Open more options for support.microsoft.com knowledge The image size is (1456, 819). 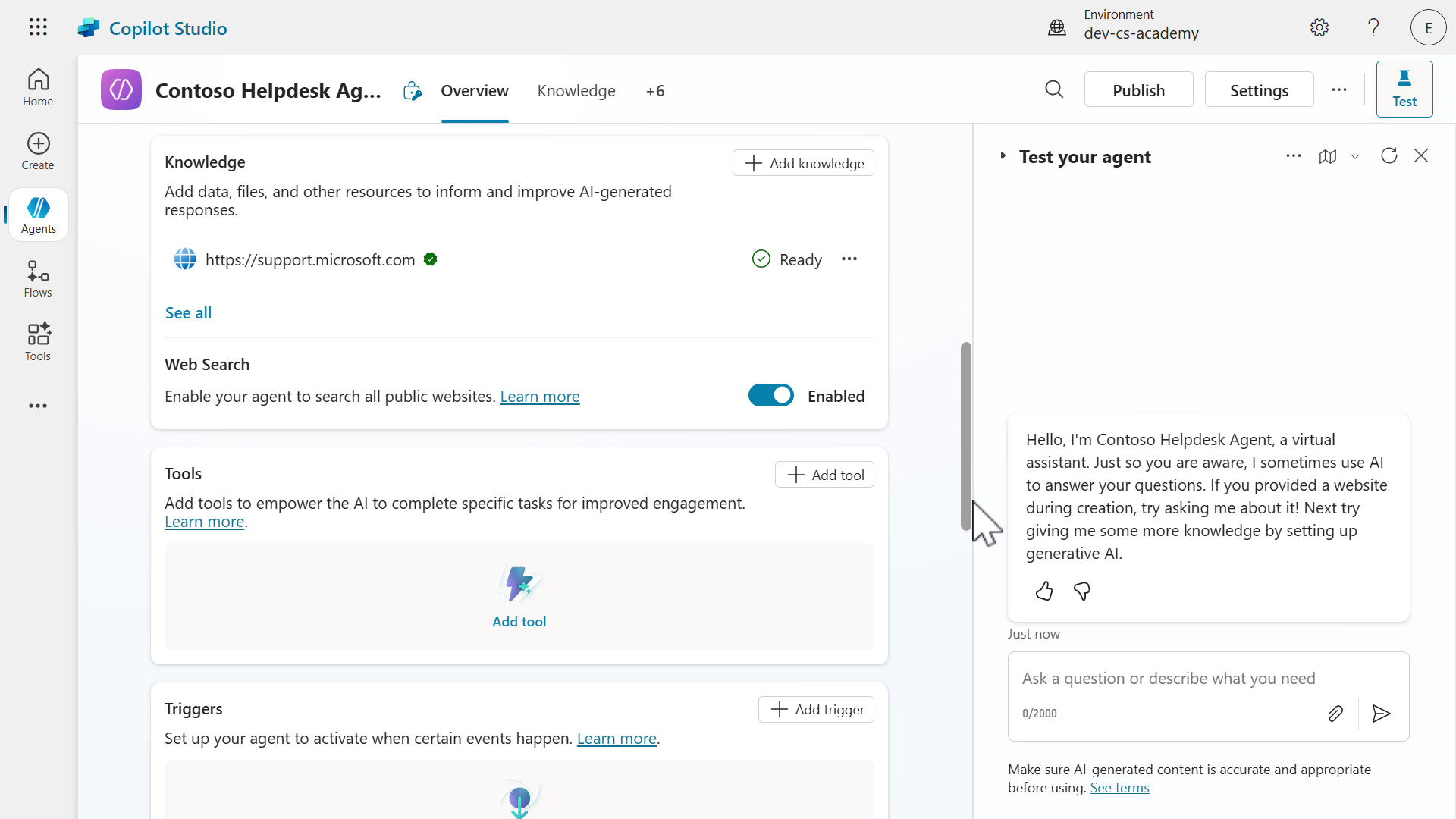(x=849, y=259)
